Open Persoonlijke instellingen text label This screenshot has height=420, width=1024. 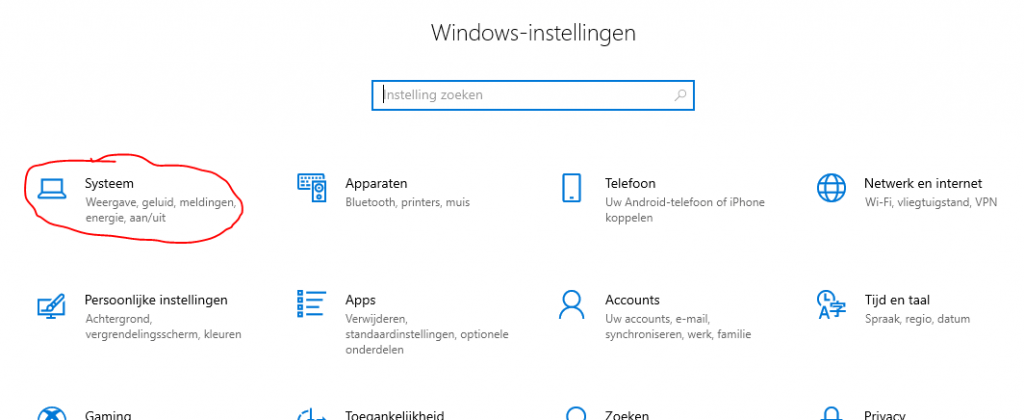point(156,300)
